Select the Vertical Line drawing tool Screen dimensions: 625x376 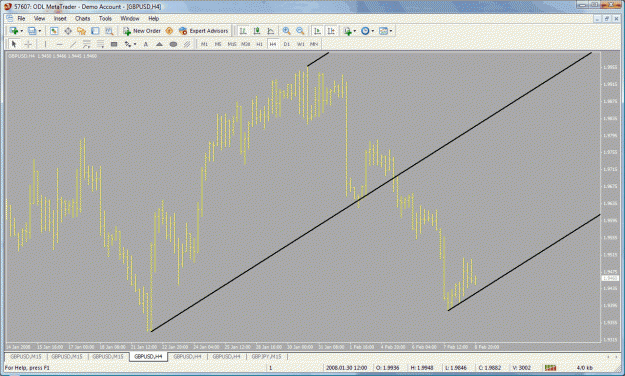[45, 44]
